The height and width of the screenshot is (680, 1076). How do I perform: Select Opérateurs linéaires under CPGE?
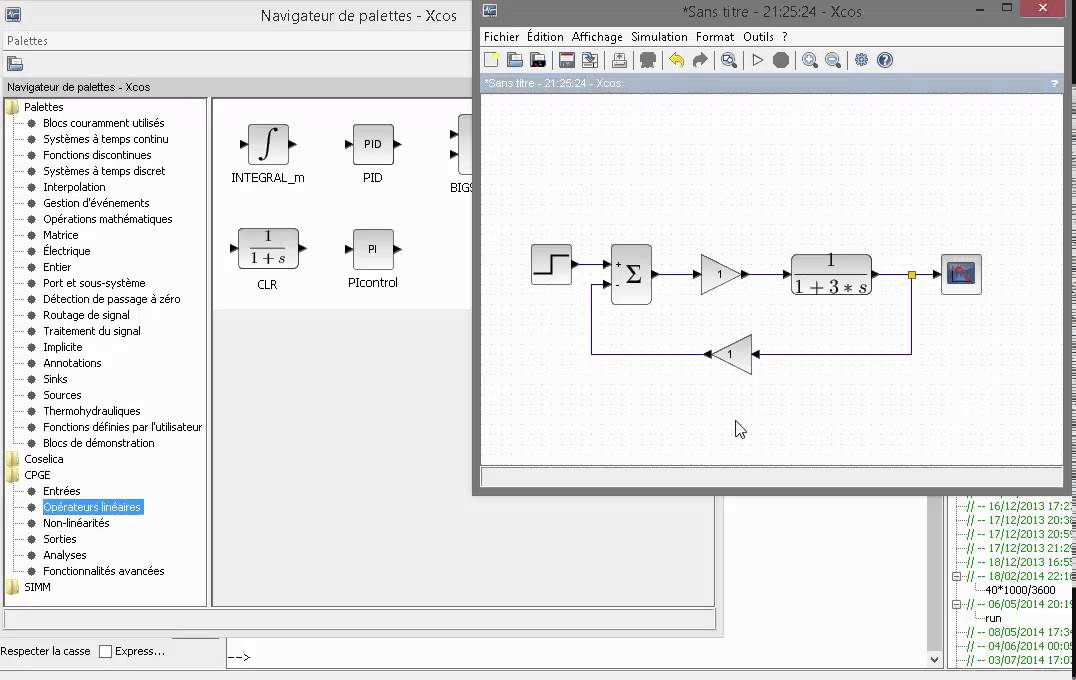(x=93, y=507)
